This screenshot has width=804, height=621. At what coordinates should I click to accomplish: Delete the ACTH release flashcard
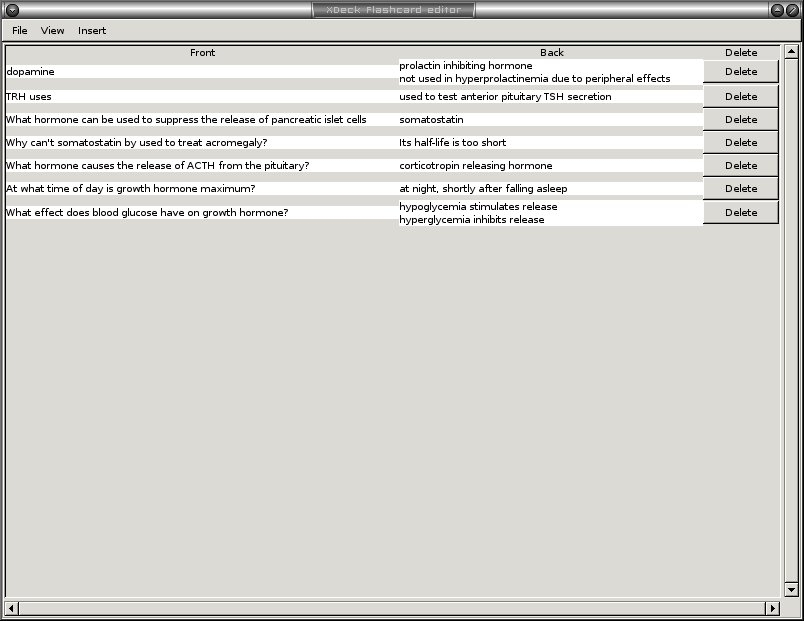point(740,166)
